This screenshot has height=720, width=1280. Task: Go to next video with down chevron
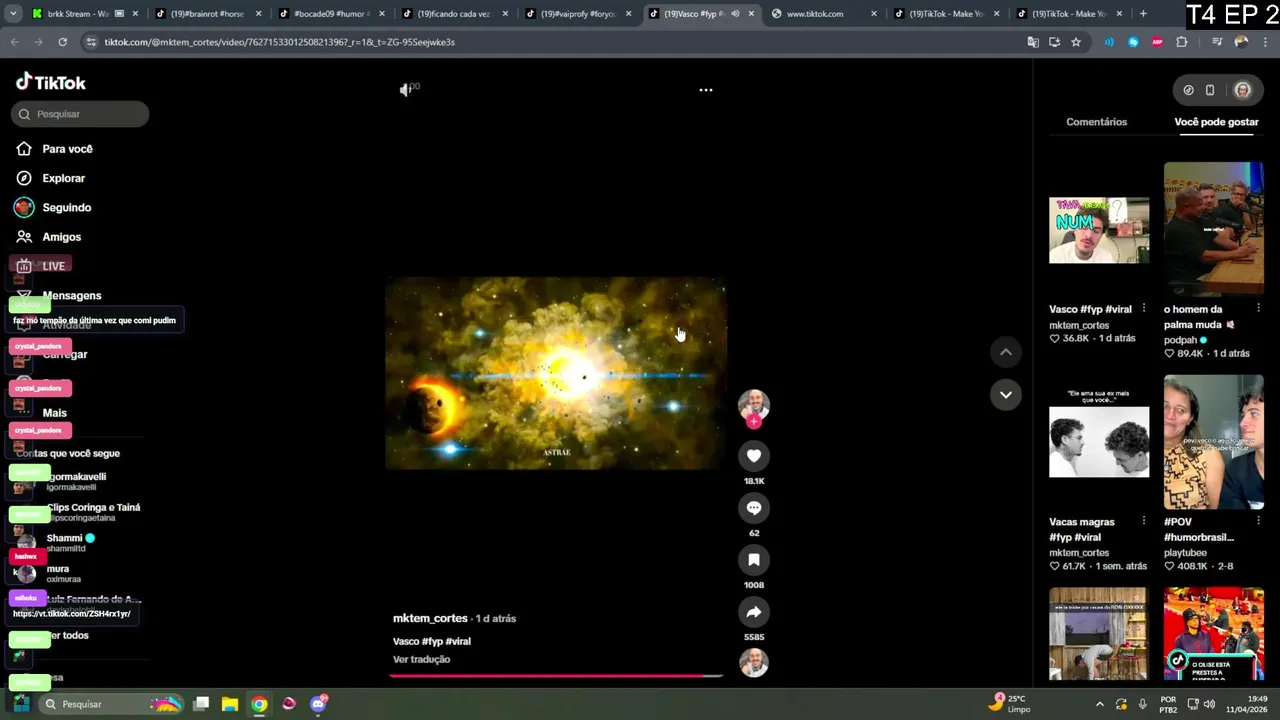click(1006, 394)
